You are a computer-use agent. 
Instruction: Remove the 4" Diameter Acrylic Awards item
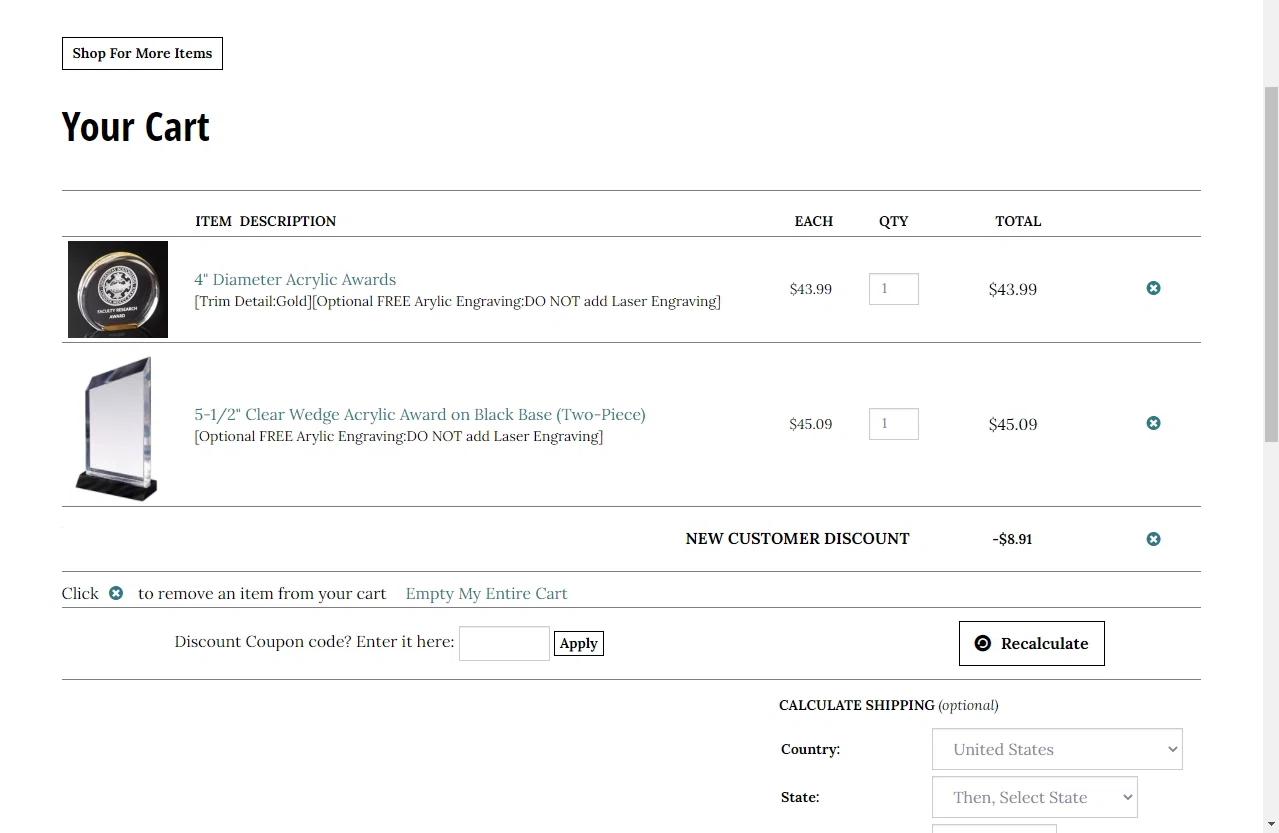[x=1153, y=288]
